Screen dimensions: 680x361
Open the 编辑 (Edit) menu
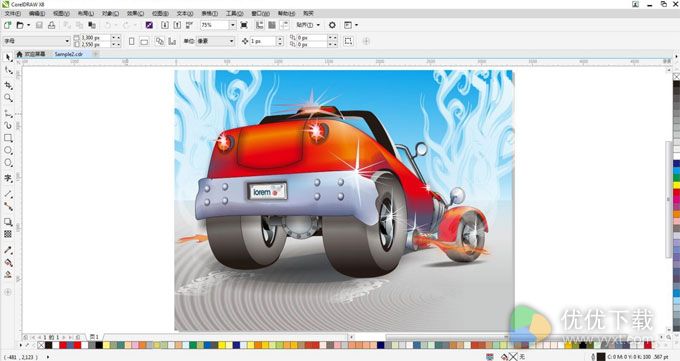click(x=37, y=13)
